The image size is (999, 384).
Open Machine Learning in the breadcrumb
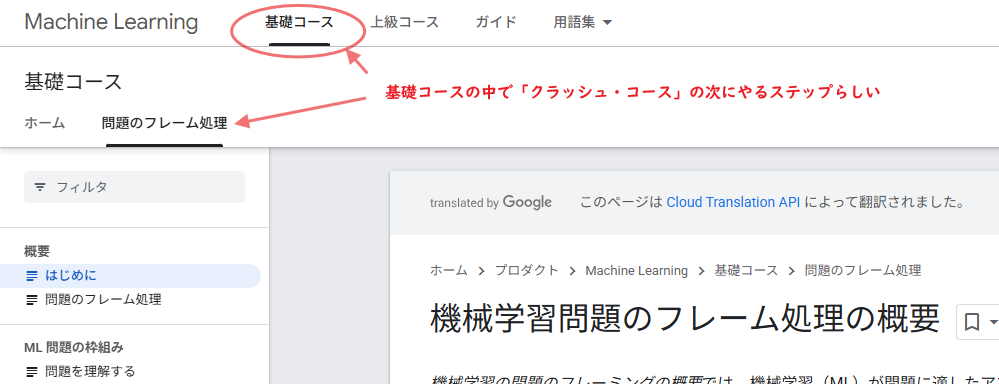tap(636, 271)
